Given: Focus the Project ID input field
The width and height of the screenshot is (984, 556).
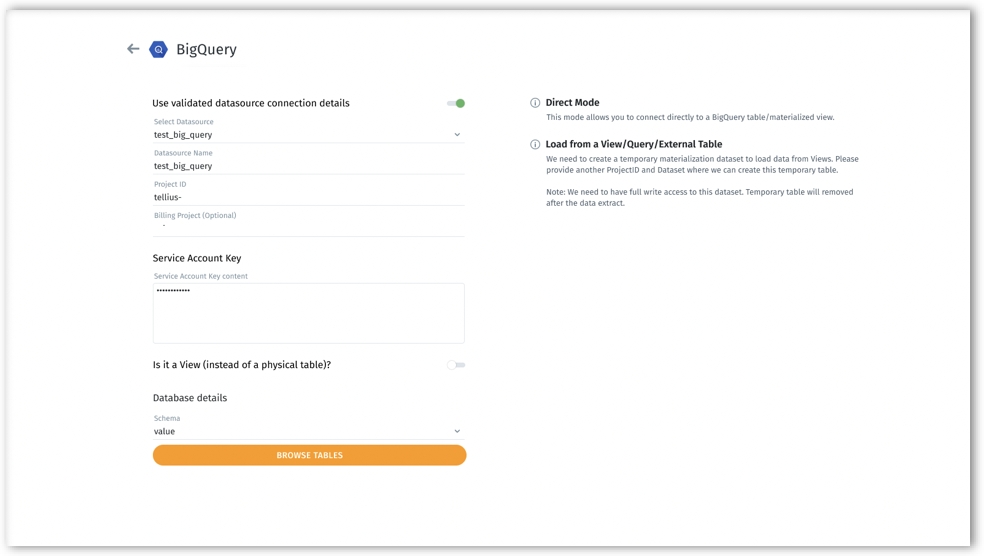Looking at the screenshot, I should (307, 197).
